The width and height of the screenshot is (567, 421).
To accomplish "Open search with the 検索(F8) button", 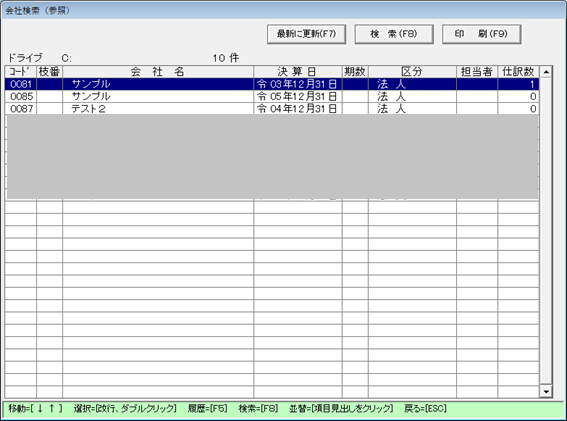I will pos(394,34).
